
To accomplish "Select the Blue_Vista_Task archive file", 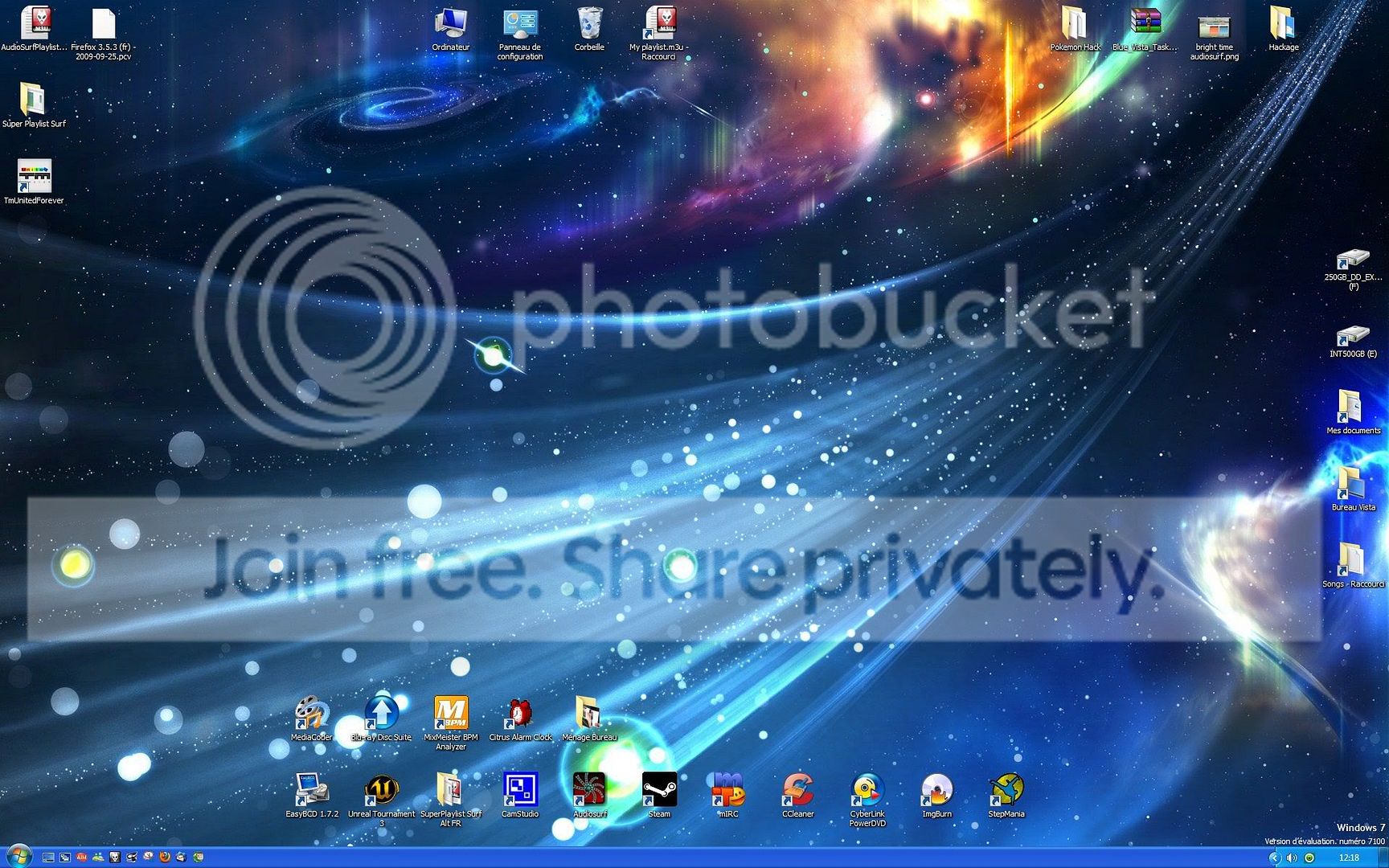I will [1145, 29].
